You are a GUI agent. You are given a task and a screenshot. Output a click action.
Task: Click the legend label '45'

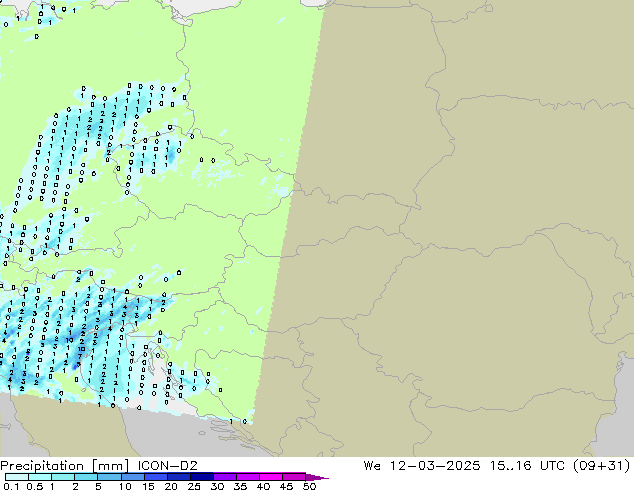tap(286, 486)
